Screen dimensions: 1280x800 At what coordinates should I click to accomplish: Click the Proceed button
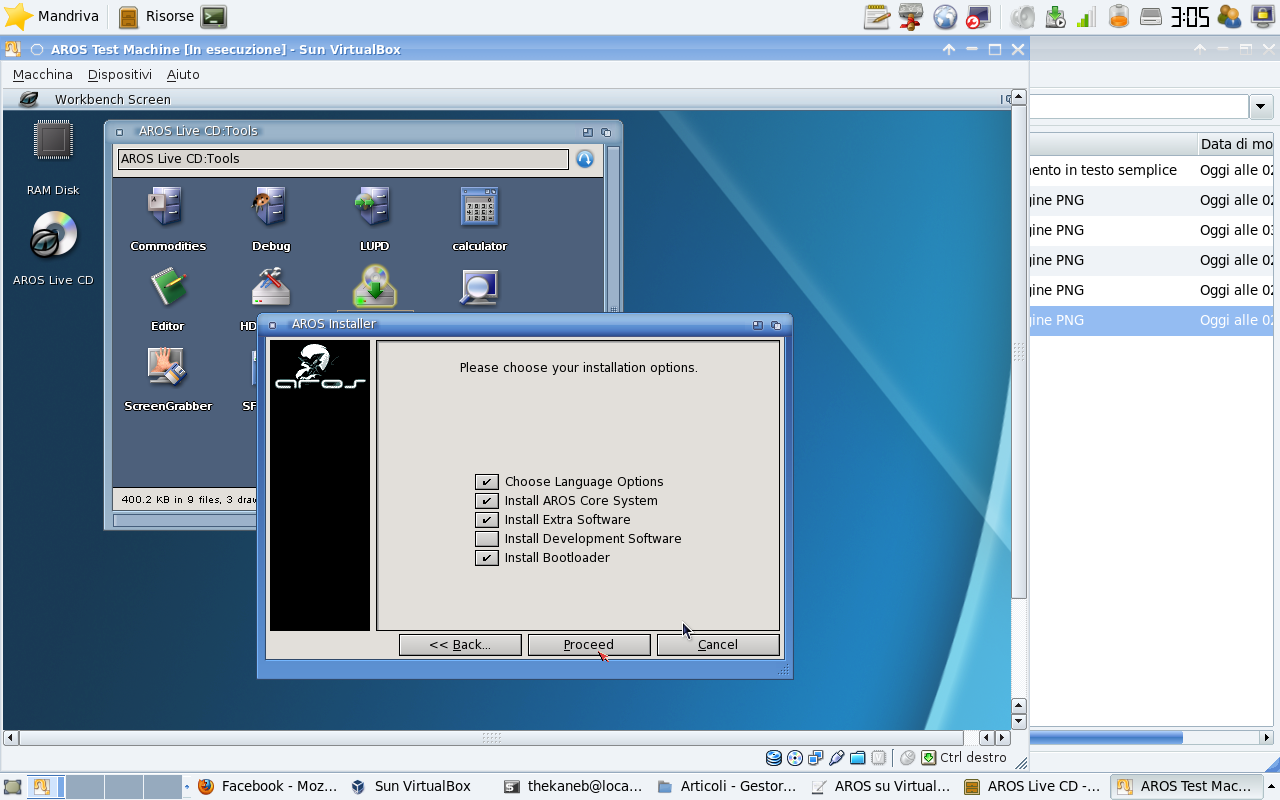pyautogui.click(x=589, y=645)
